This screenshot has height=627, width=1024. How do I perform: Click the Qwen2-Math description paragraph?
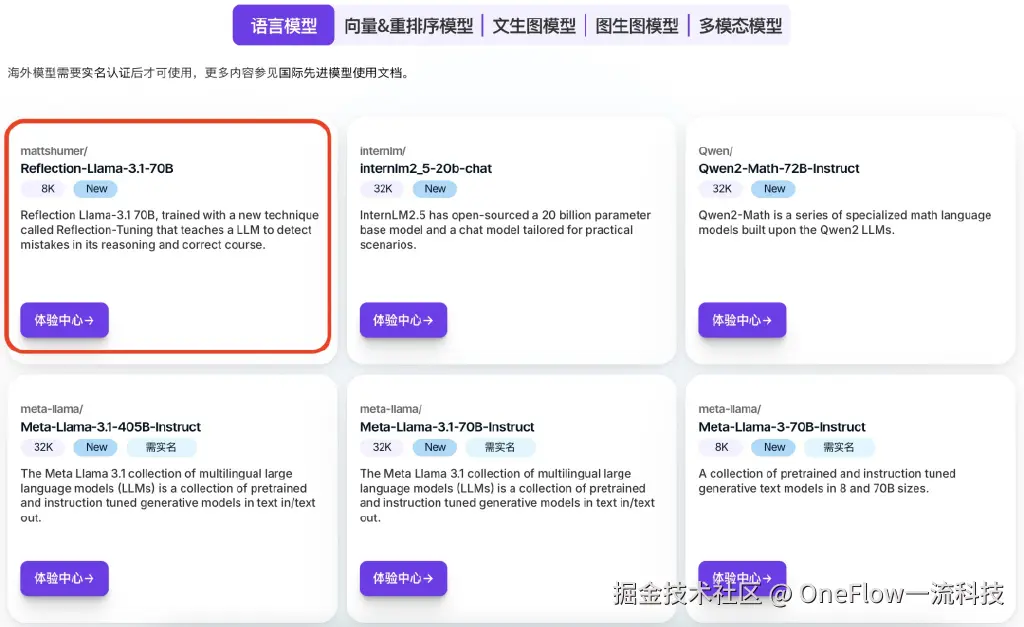click(x=844, y=223)
